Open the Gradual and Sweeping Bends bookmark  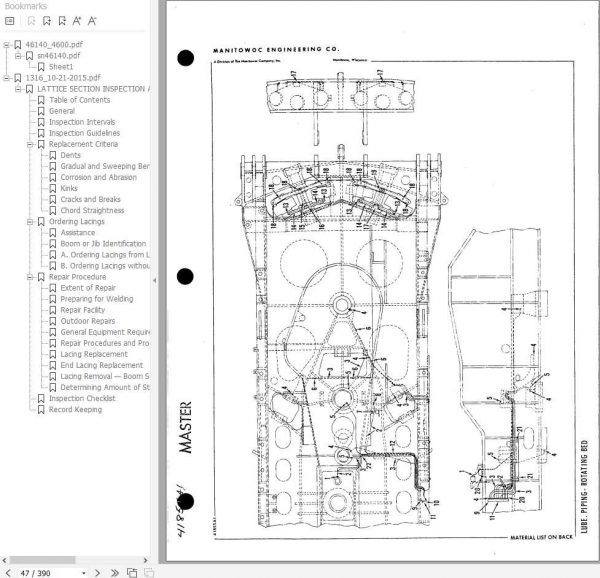coord(105,166)
